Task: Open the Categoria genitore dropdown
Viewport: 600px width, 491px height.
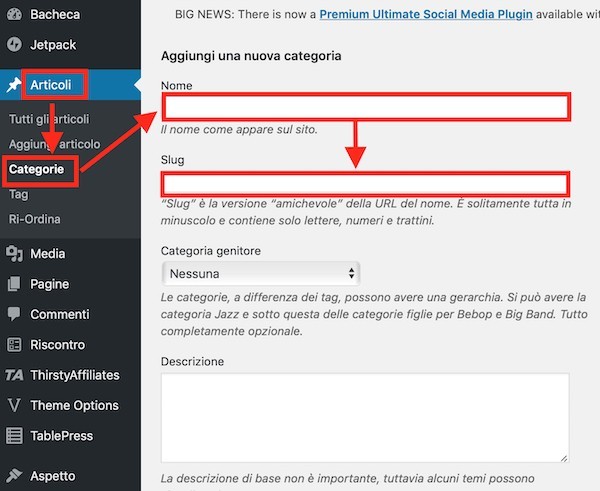Action: (x=261, y=274)
